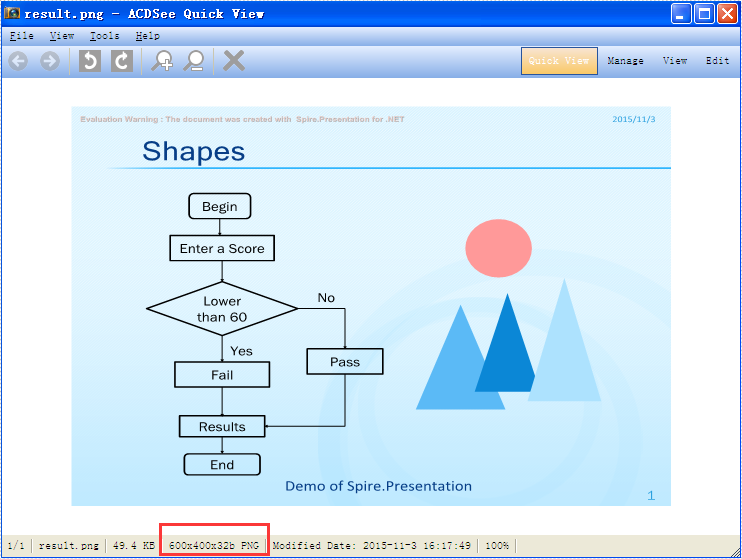Image resolution: width=742 pixels, height=559 pixels.
Task: Zoom out with magnifier minus
Action: (194, 61)
